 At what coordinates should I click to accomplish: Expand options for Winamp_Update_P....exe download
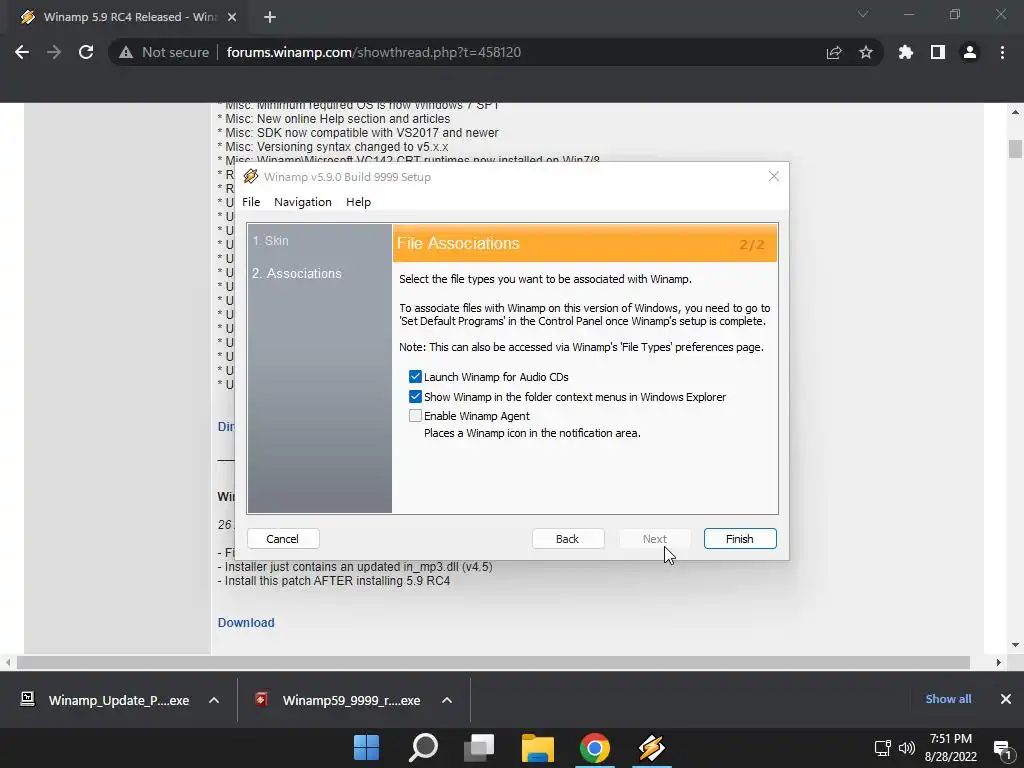214,700
